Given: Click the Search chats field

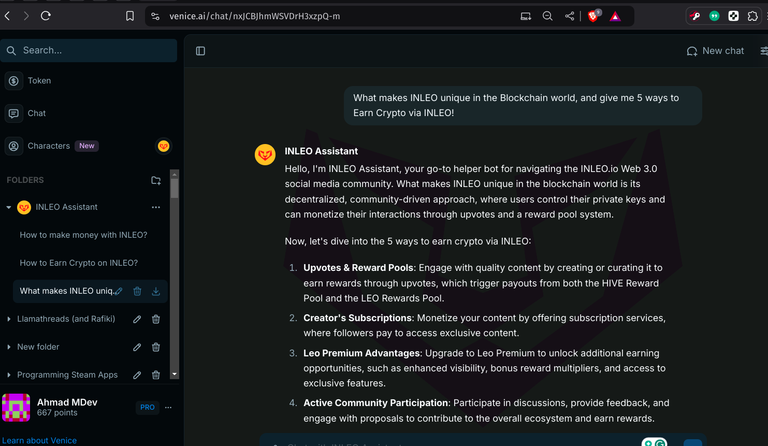Looking at the screenshot, I should [x=89, y=50].
